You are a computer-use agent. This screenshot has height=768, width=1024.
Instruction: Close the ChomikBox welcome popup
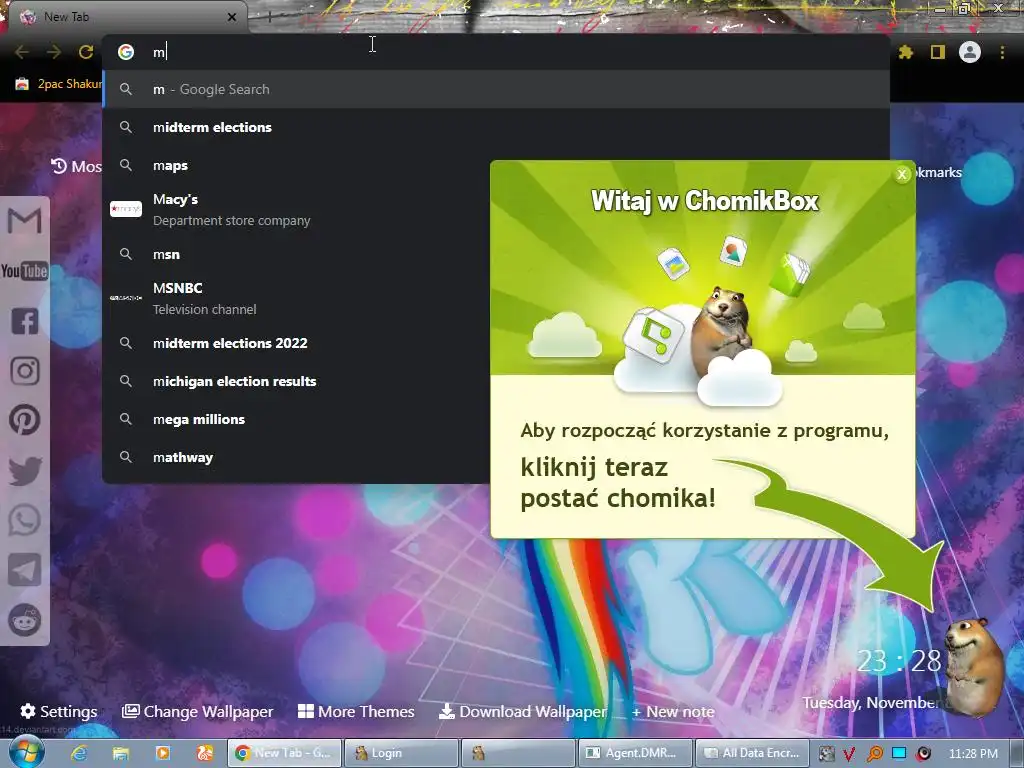pyautogui.click(x=902, y=174)
